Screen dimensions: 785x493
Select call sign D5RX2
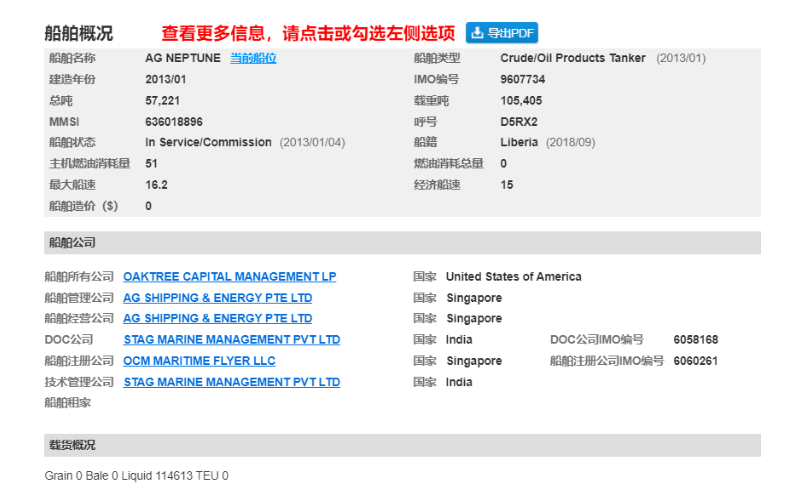point(519,122)
